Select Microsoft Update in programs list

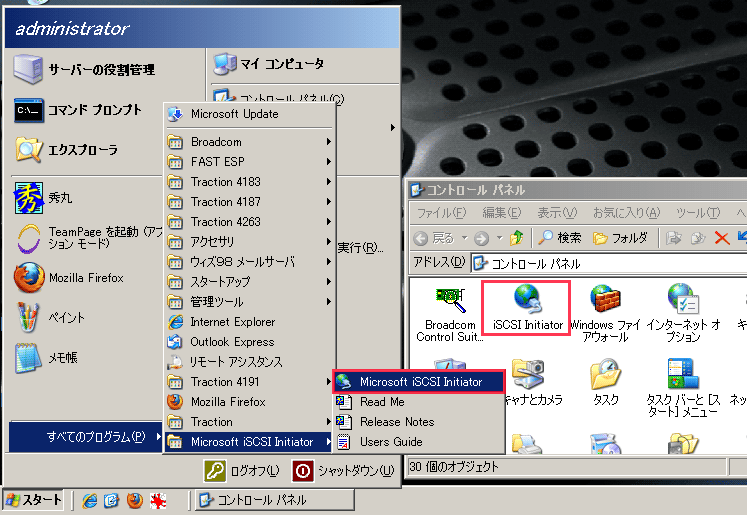(x=249, y=114)
